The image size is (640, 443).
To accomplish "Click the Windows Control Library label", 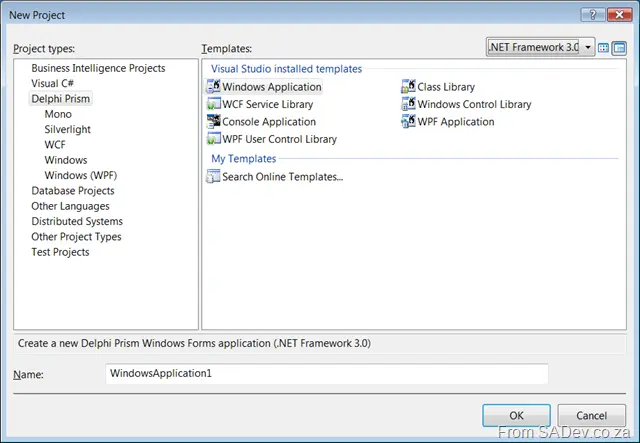I will pos(474,105).
